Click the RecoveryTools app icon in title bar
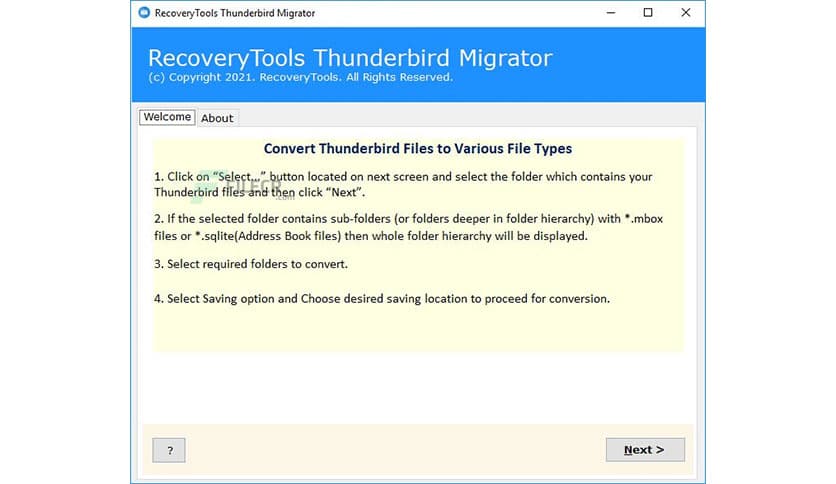 click(144, 12)
